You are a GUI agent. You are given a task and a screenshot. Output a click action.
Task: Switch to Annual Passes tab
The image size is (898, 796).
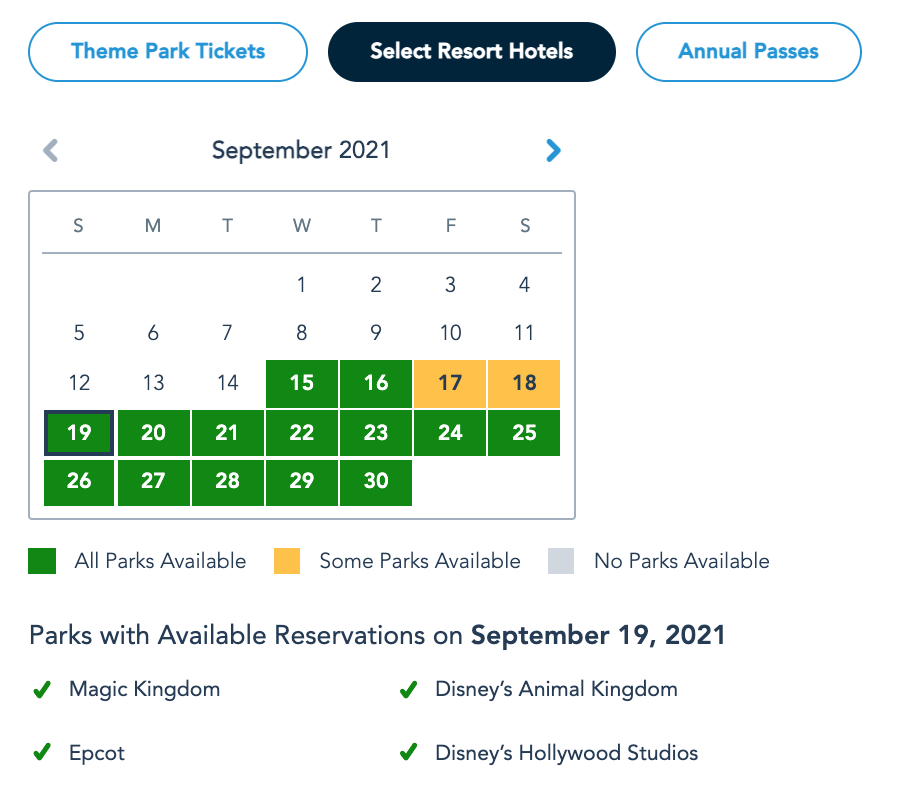(748, 52)
